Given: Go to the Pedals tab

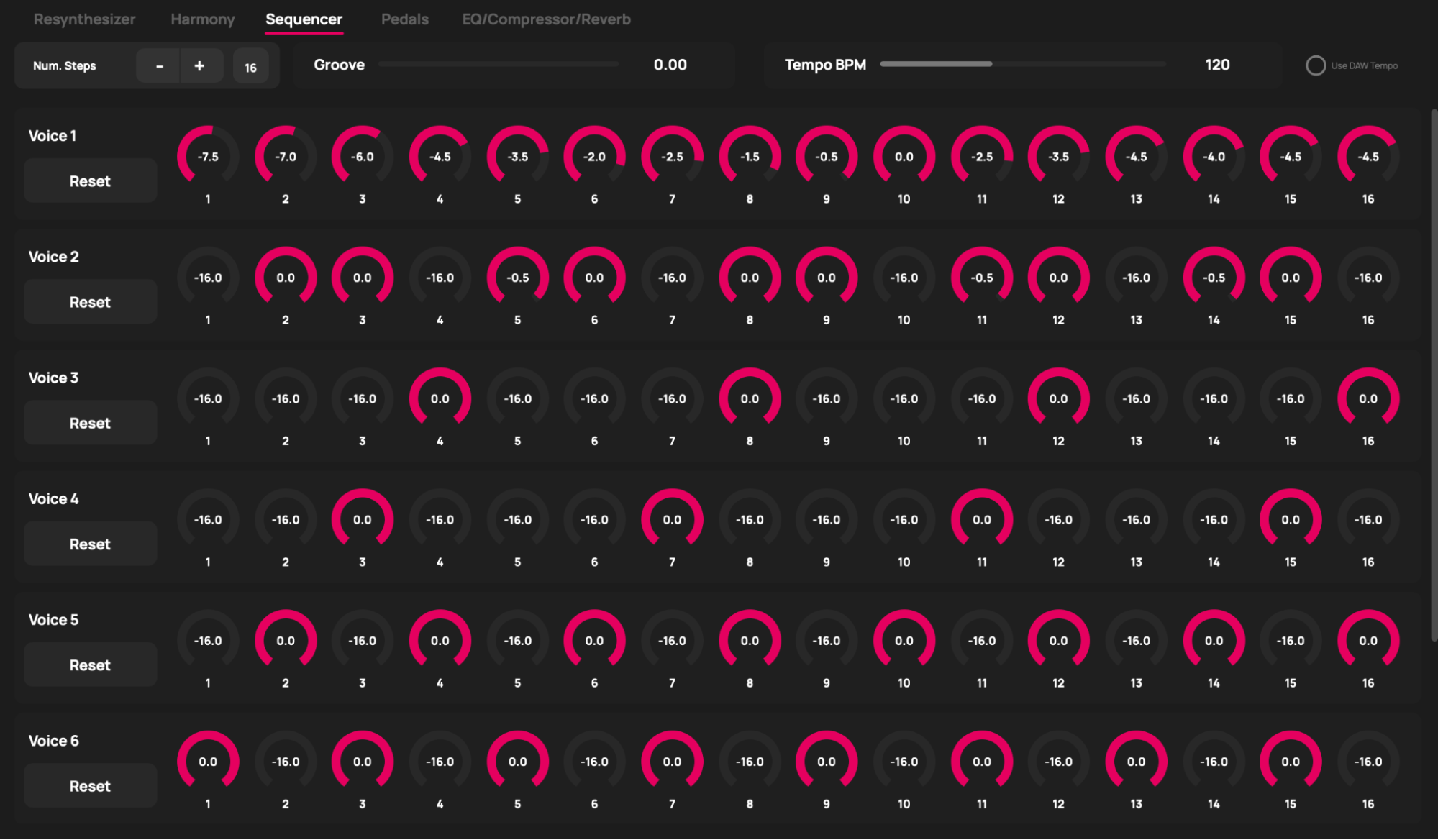Looking at the screenshot, I should click(x=404, y=19).
